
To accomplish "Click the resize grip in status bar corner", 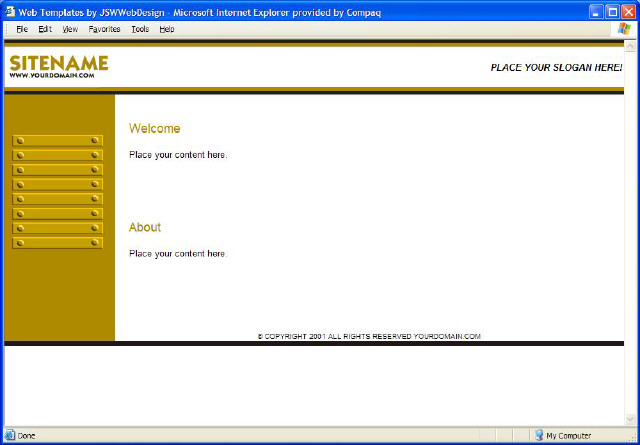I will [632, 437].
